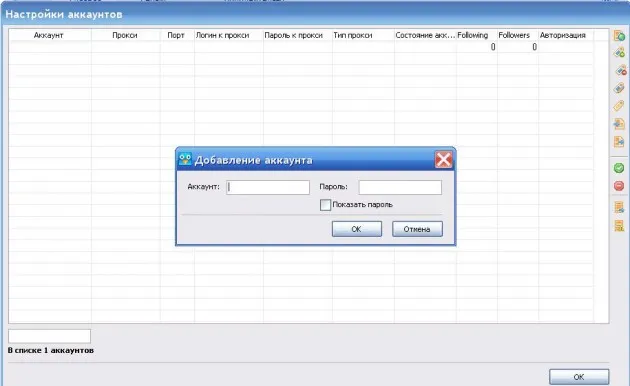
Task: Click the Отмена button
Action: [x=417, y=229]
